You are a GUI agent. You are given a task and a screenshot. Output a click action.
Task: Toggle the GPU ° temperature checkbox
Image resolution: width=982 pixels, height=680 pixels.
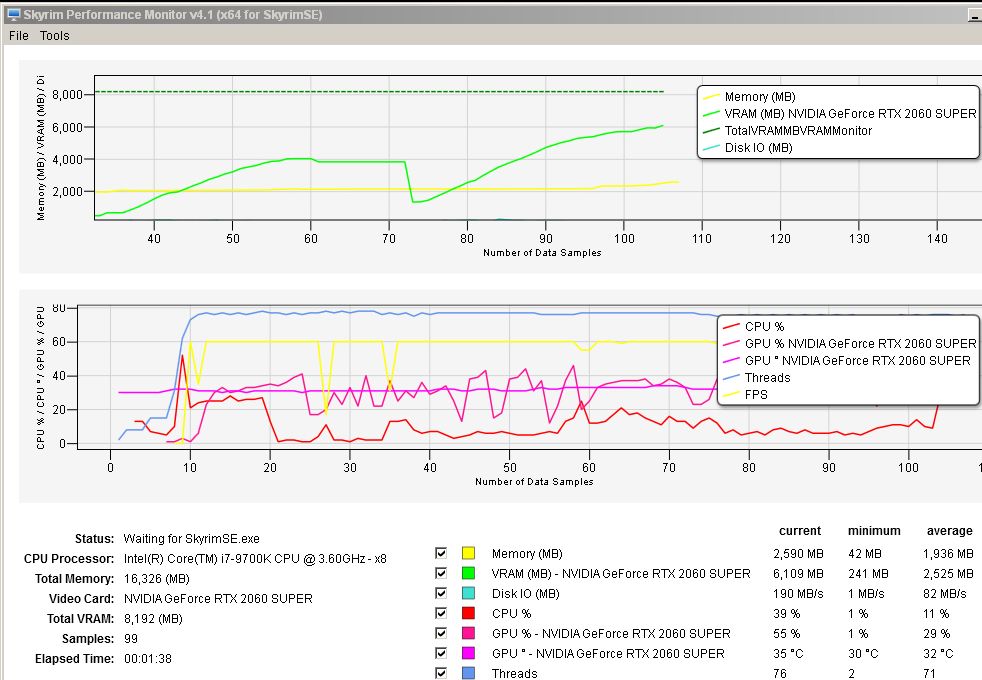click(x=441, y=654)
